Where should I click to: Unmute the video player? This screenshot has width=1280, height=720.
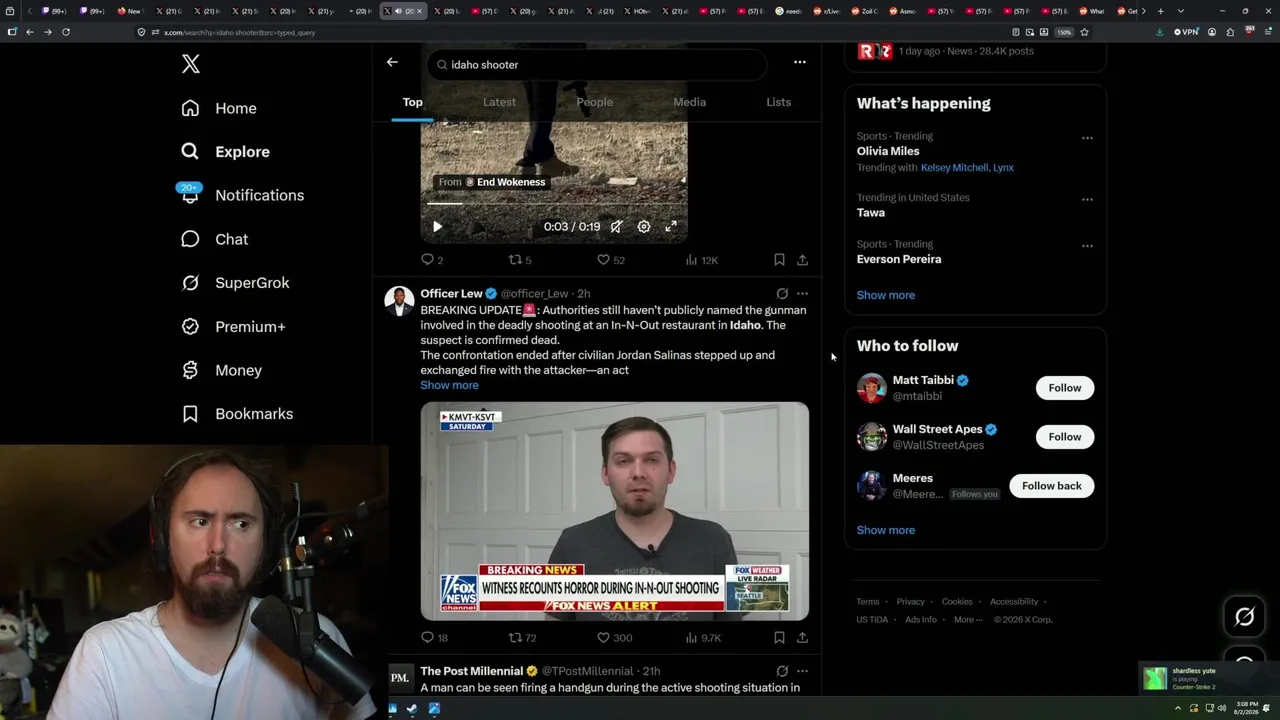(x=617, y=227)
